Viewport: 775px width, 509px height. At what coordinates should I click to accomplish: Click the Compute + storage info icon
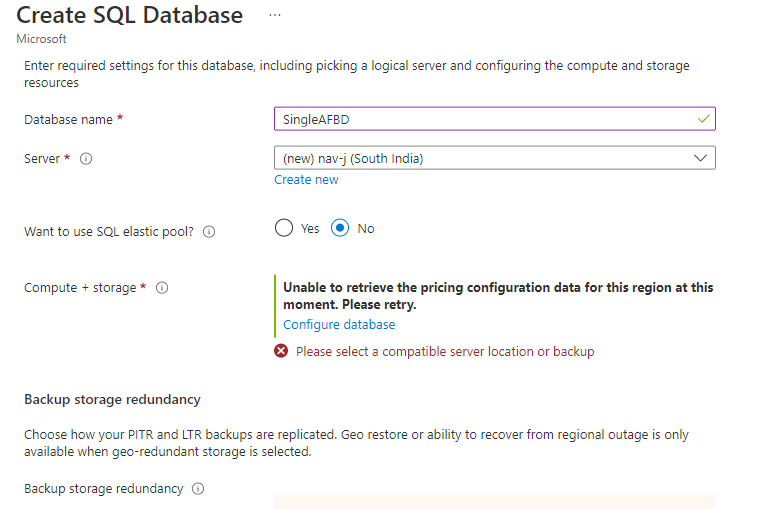coord(162,288)
